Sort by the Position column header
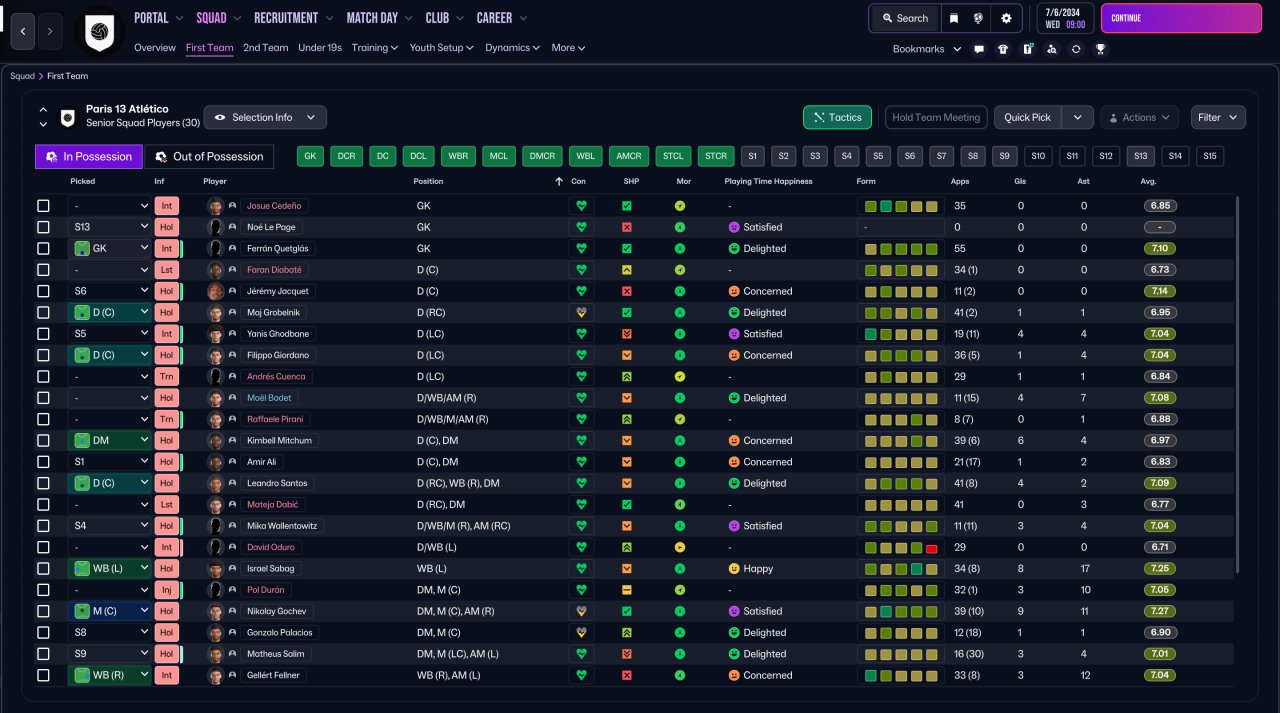 point(428,181)
